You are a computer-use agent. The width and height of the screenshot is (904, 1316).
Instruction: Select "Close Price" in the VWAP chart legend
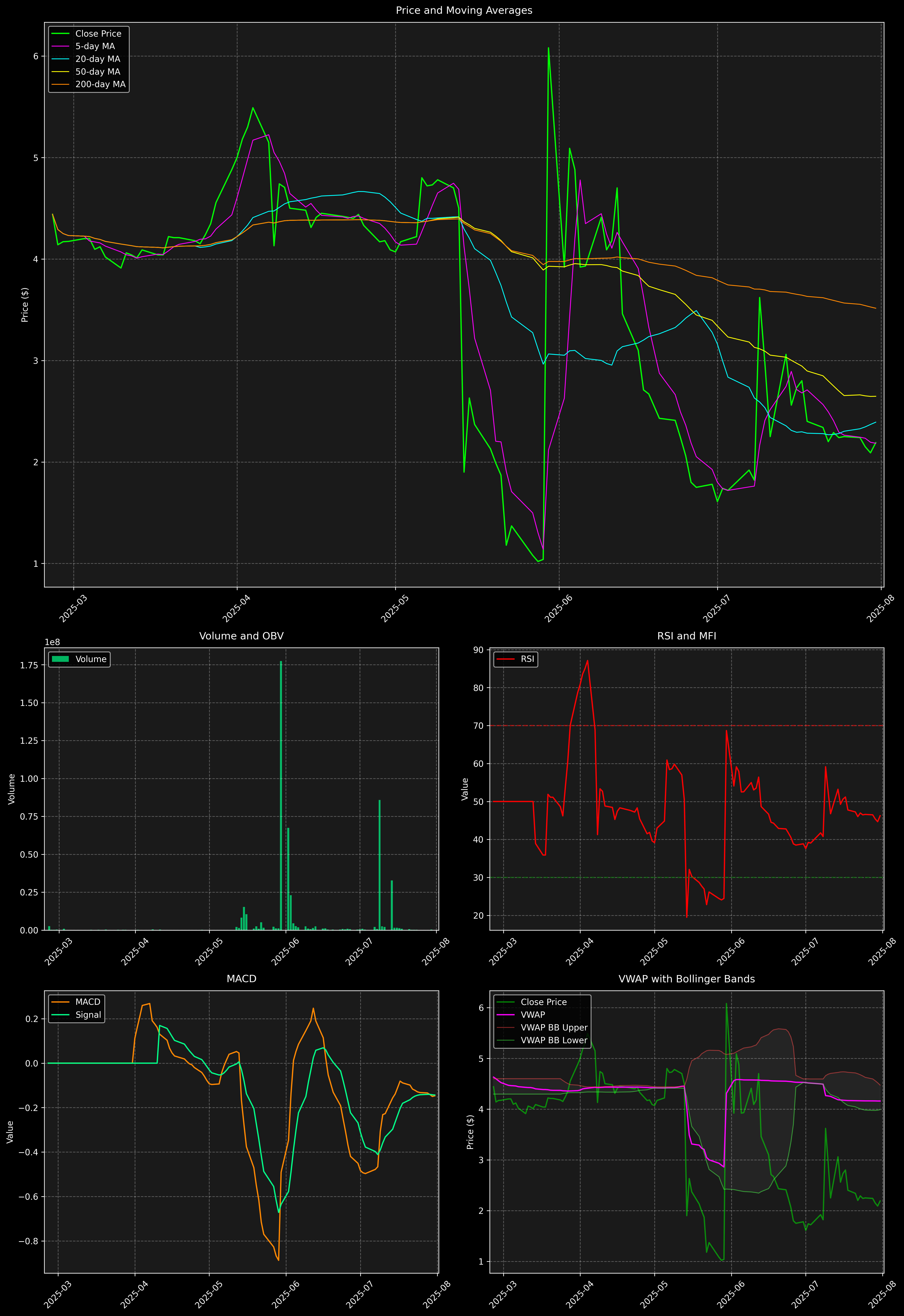(544, 1002)
